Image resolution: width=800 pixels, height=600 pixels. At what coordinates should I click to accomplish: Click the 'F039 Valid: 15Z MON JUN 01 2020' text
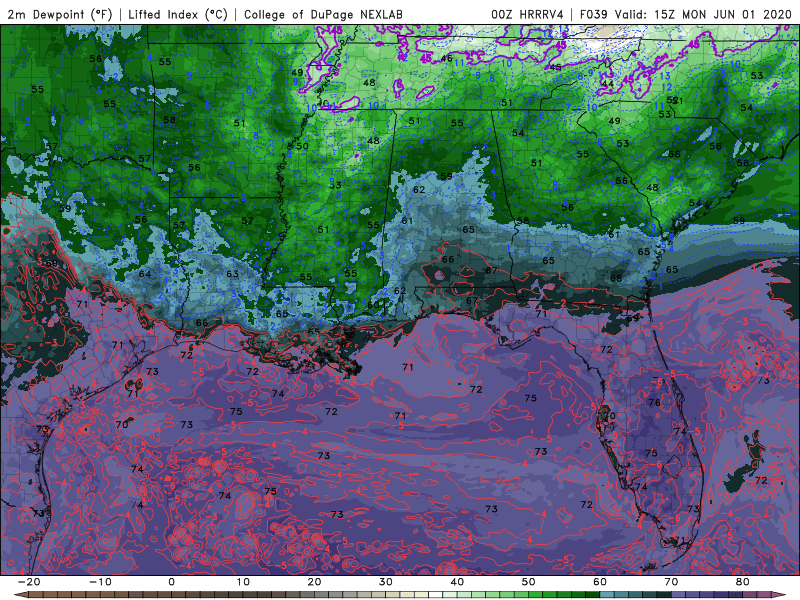(685, 15)
